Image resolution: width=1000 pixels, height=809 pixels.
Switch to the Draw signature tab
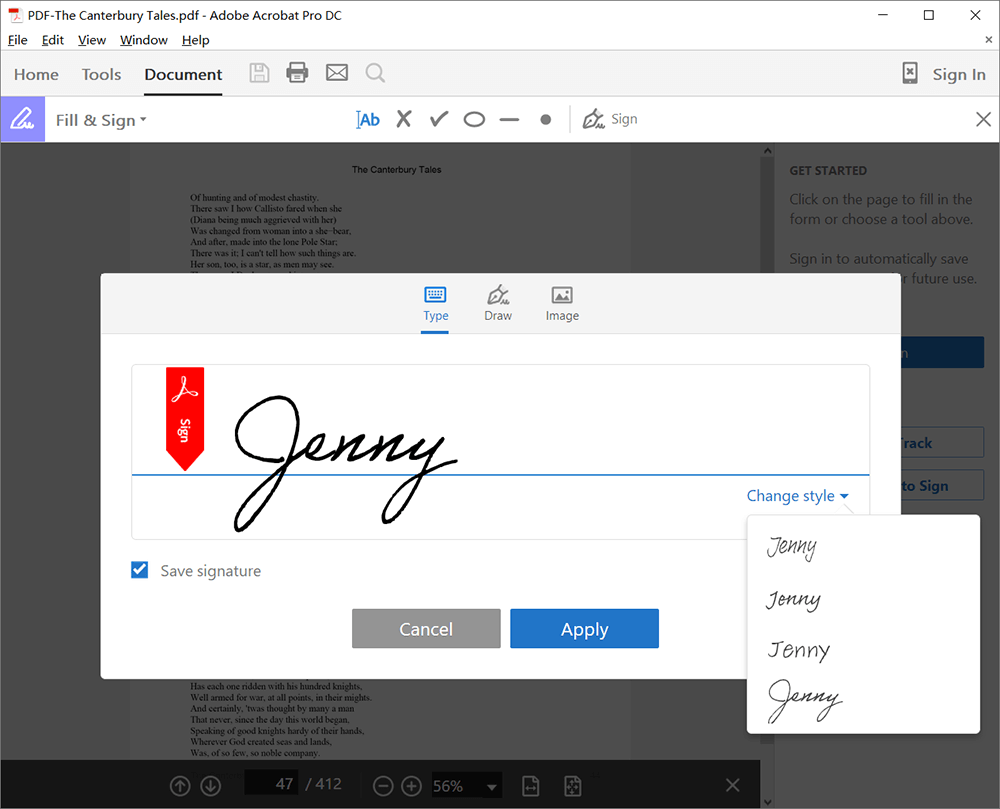click(x=498, y=303)
